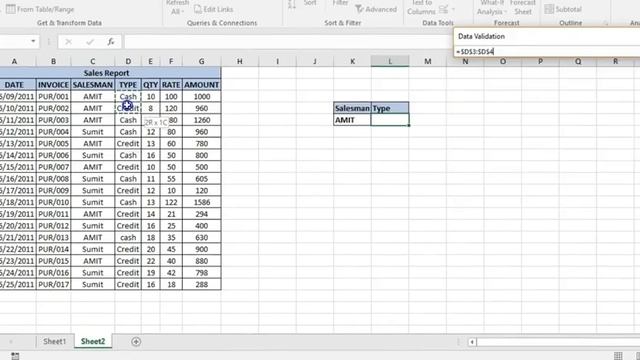Click the Sales Report title cell

[107, 73]
